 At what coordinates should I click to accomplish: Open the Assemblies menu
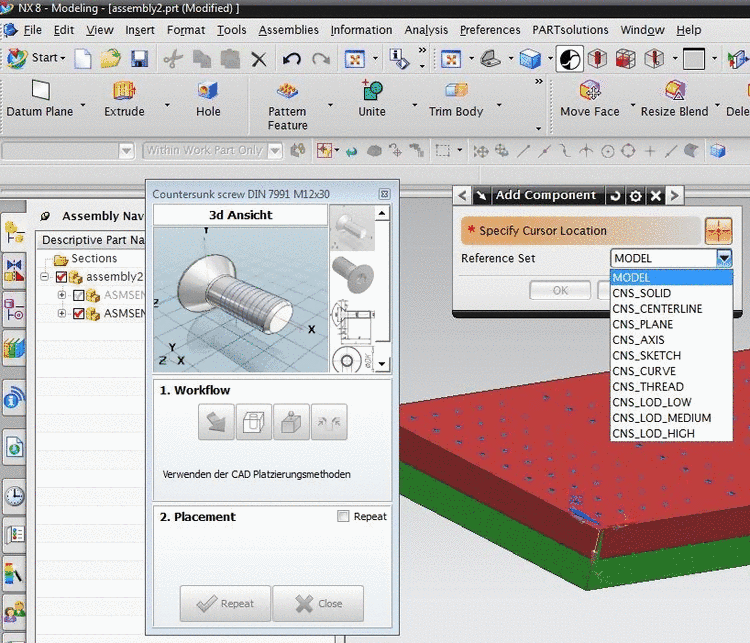click(288, 30)
